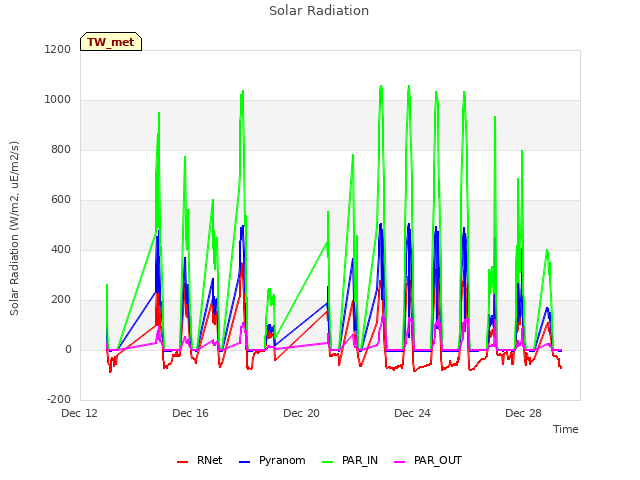This screenshot has width=640, height=480.
Task: Toggle the PAR_IN series legend entry
Action: (350, 461)
